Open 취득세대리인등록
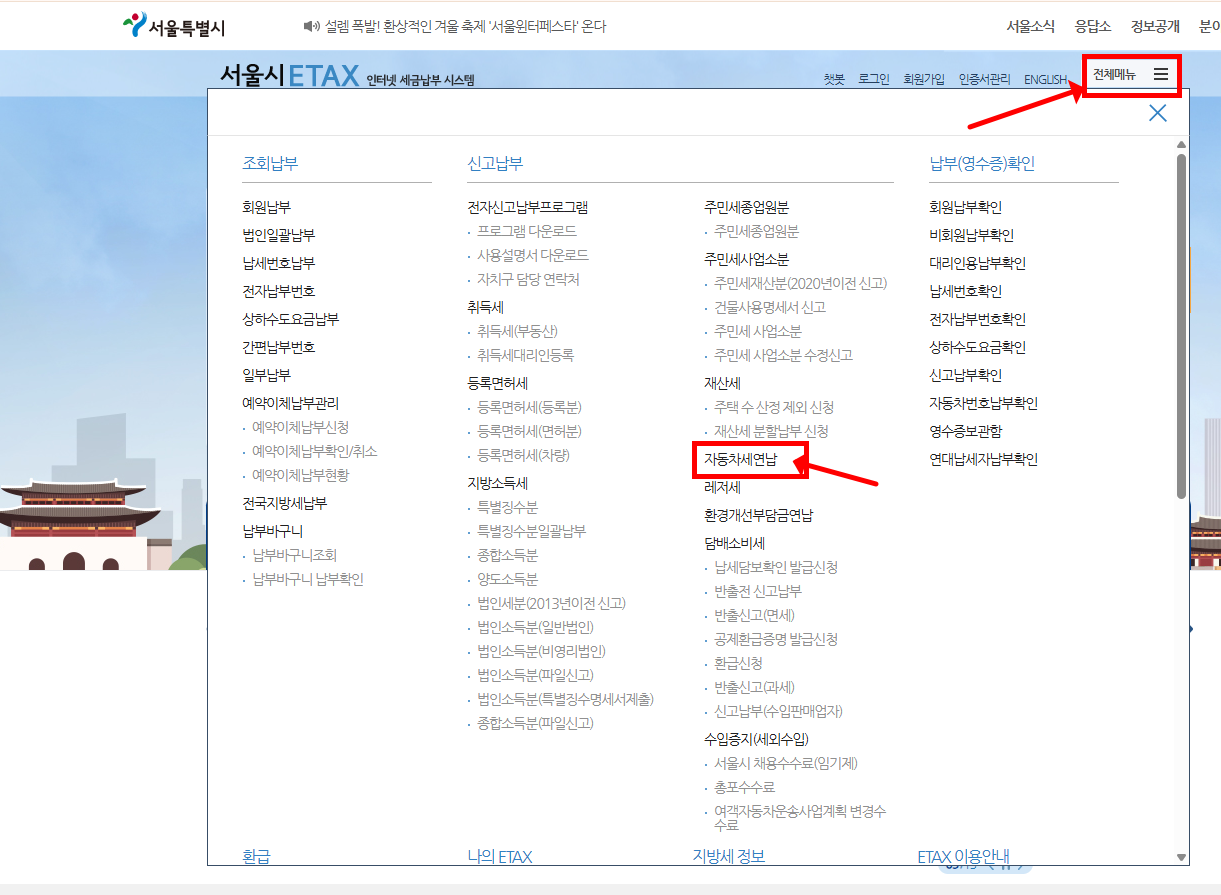Viewport: 1221px width, 895px height. pos(525,355)
